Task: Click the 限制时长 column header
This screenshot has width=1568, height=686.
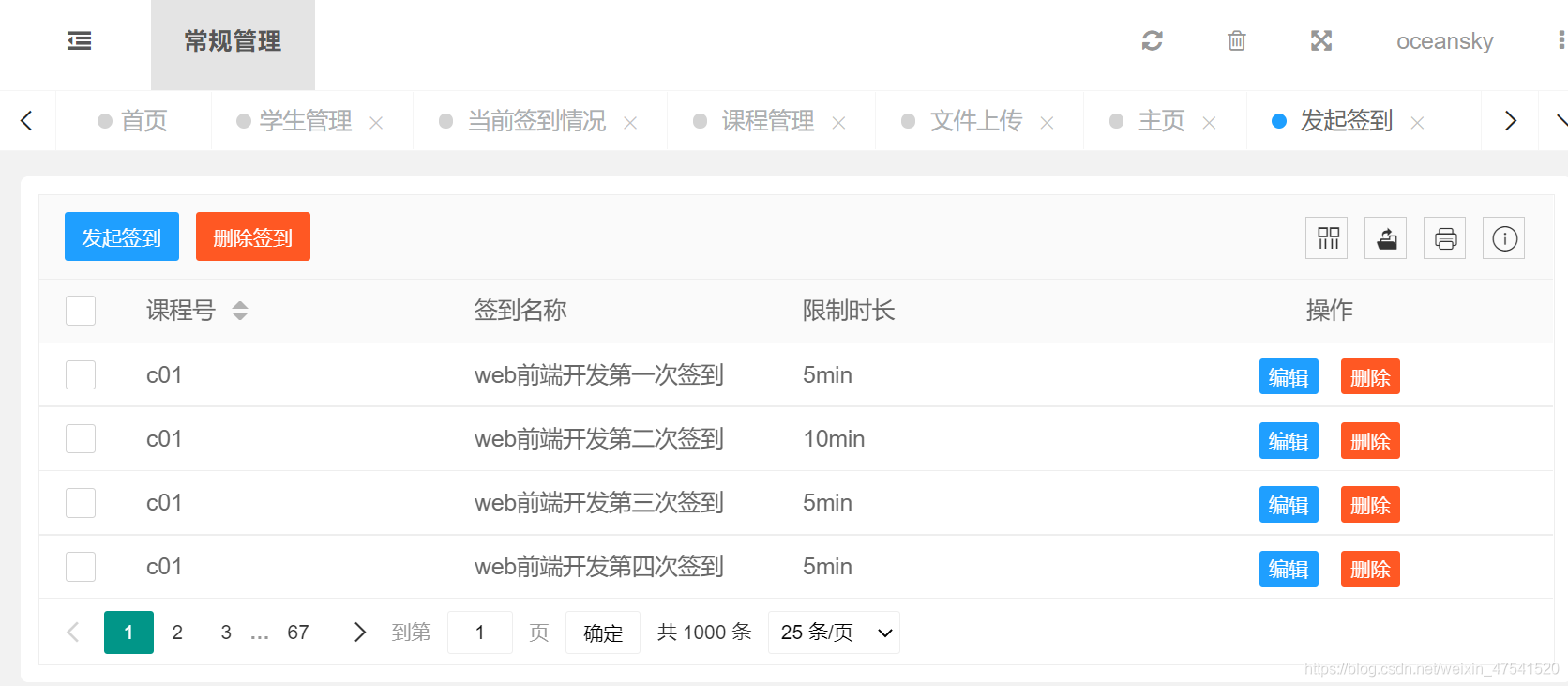Action: coord(849,311)
